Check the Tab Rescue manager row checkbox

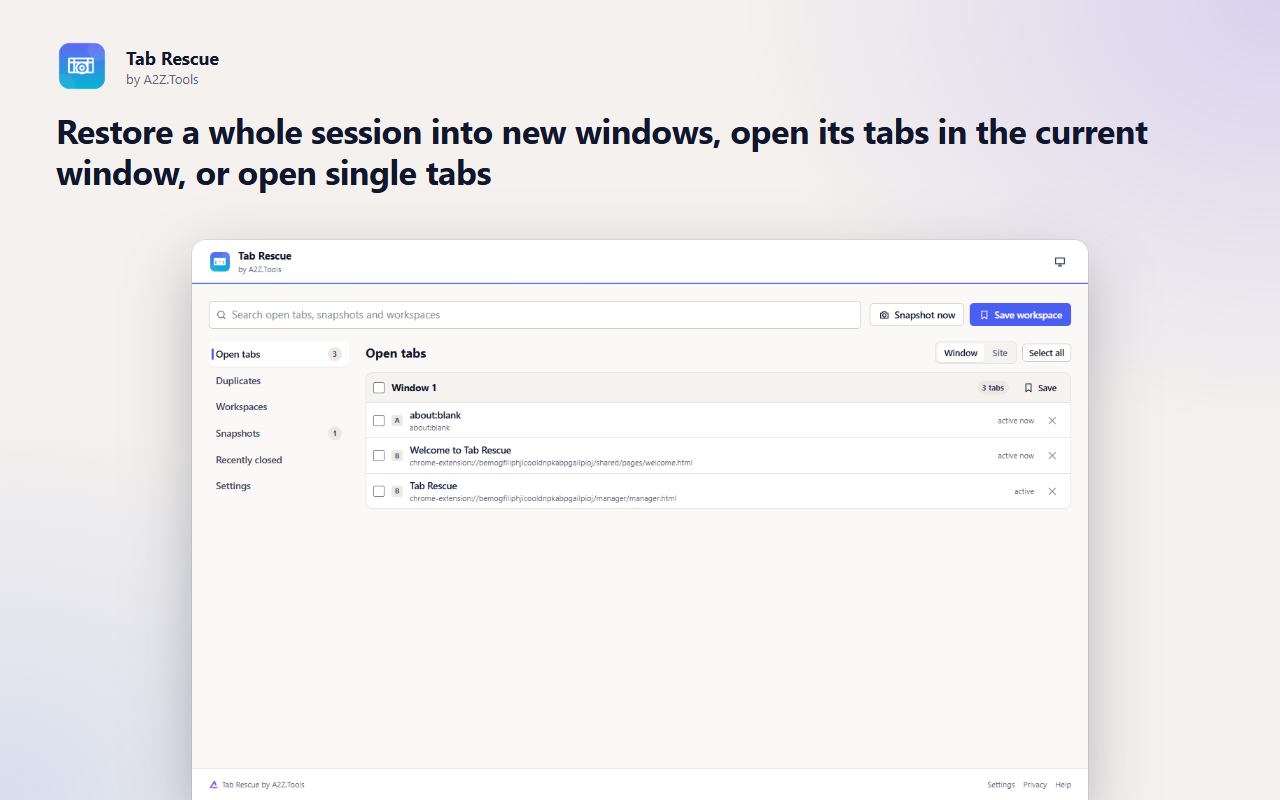pos(379,491)
